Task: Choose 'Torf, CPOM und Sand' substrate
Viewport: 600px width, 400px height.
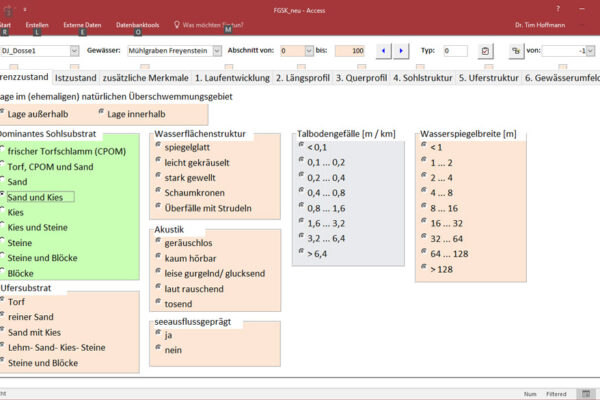Action: coord(47,167)
